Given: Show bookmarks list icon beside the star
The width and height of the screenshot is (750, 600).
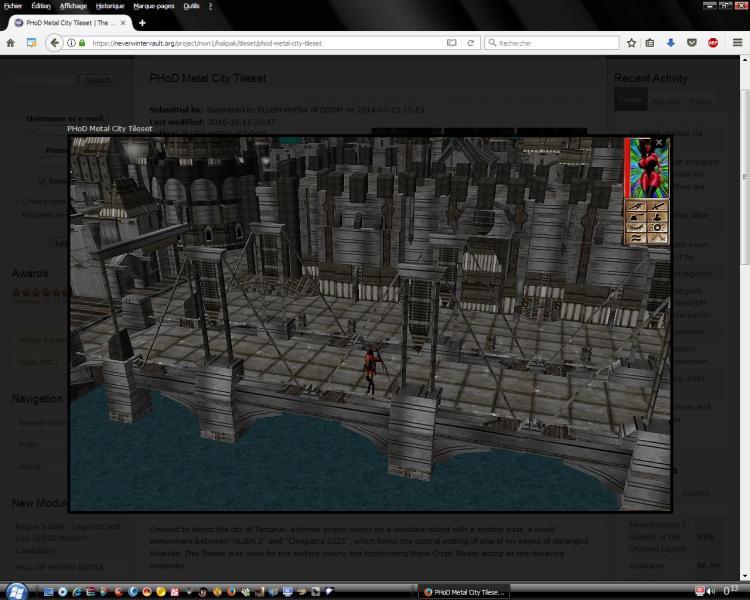Looking at the screenshot, I should 650,43.
